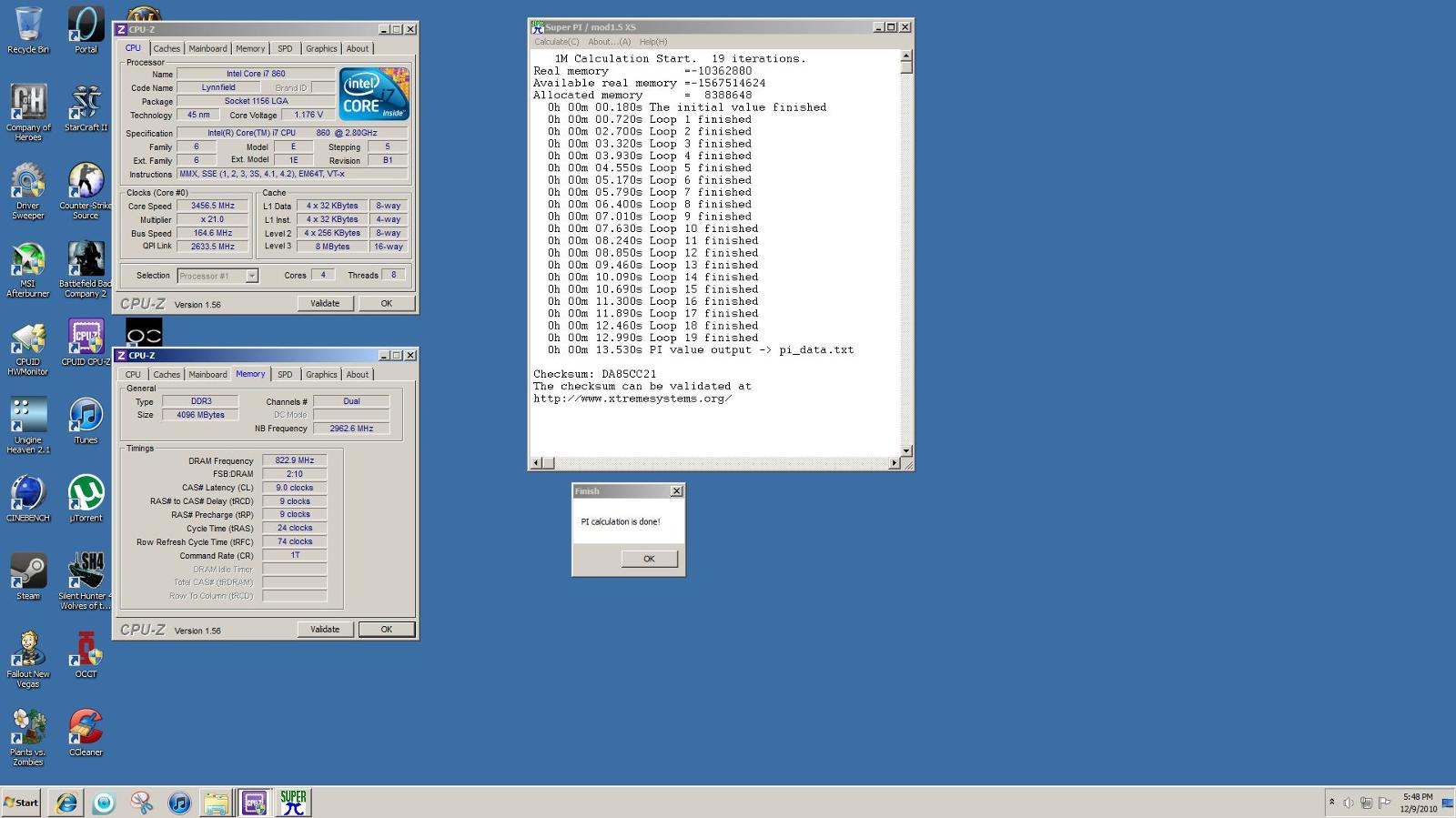
Task: Click the Size field 4096 MBytes
Action: tap(200, 415)
